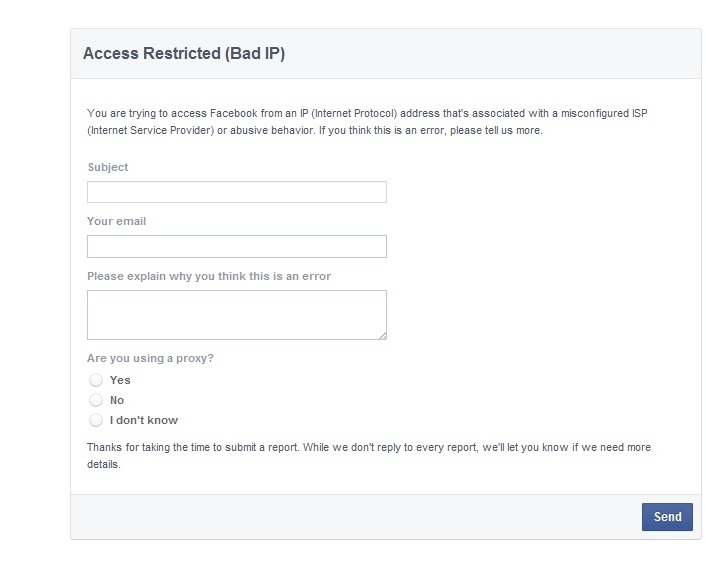Click the Subject text input field
This screenshot has width=706, height=569.
236,192
